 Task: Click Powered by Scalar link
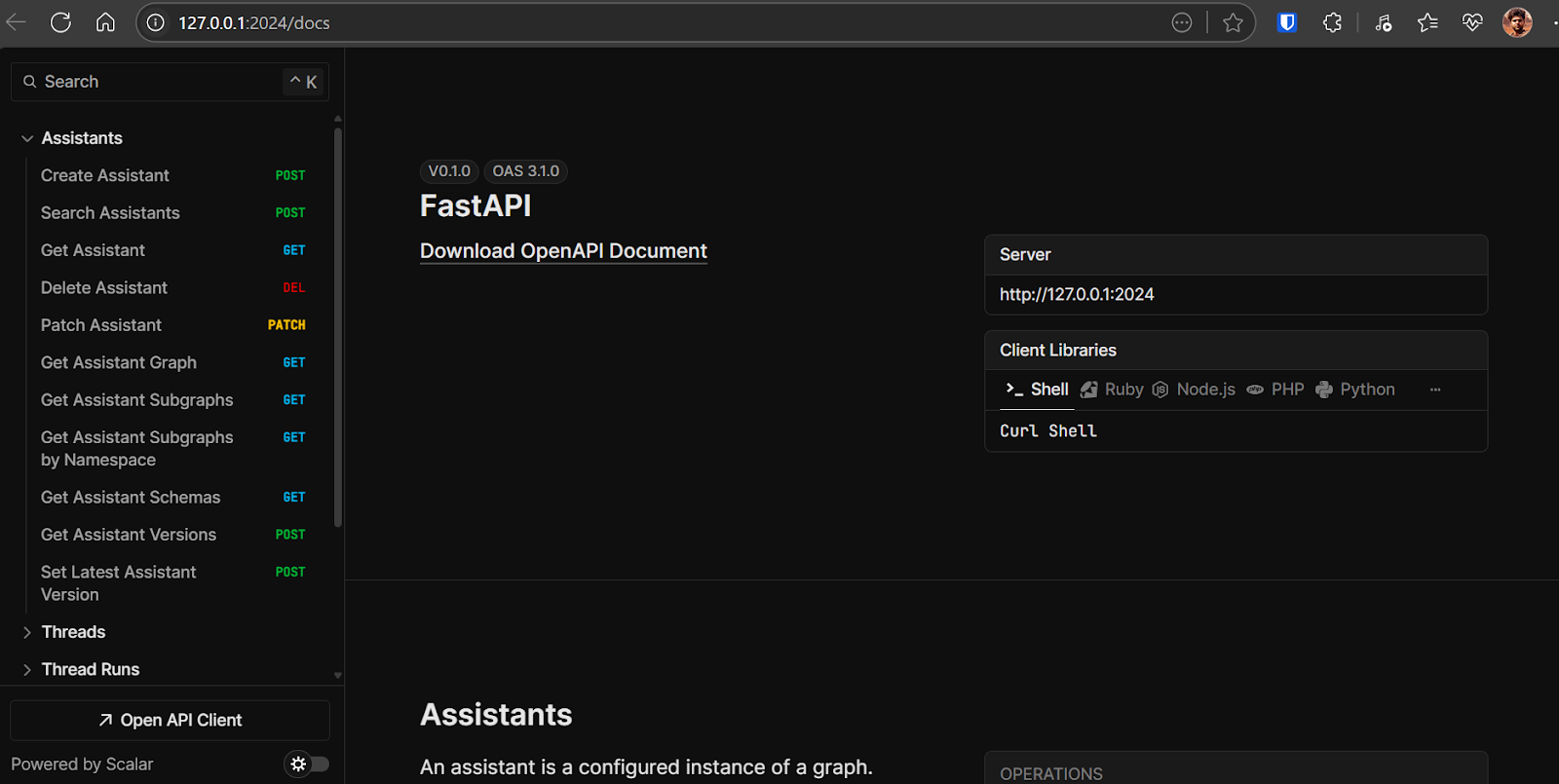tap(82, 765)
